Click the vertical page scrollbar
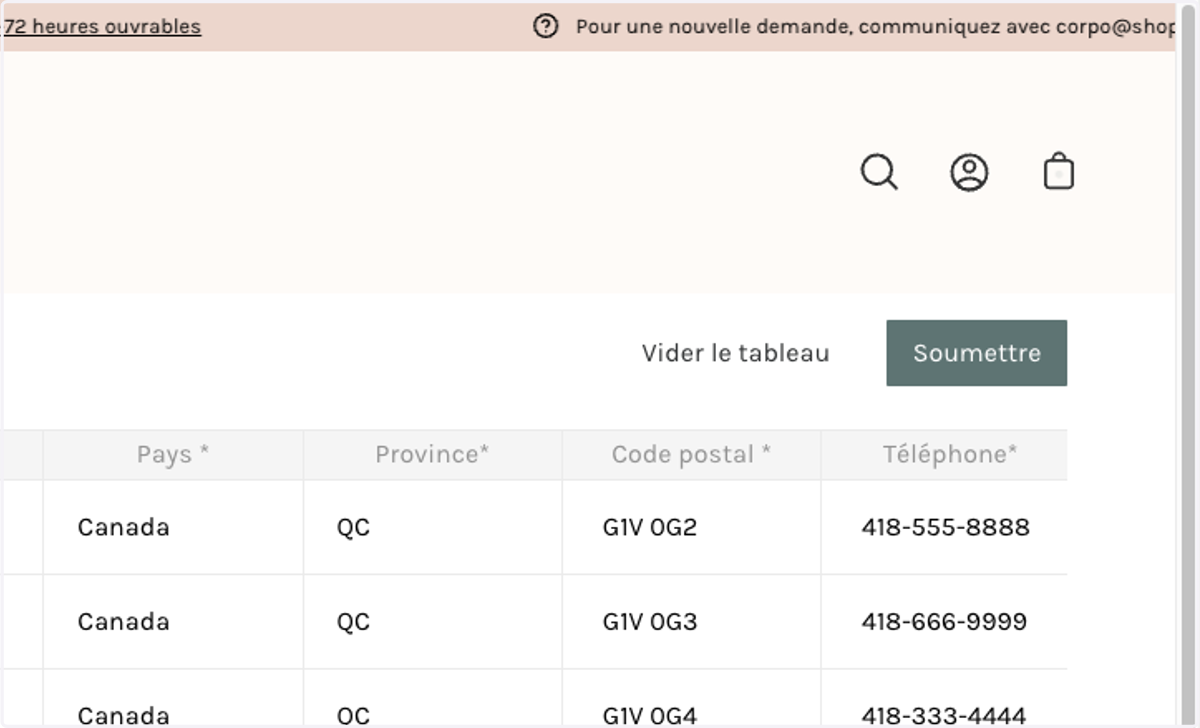1200x728 pixels. (x=1187, y=364)
